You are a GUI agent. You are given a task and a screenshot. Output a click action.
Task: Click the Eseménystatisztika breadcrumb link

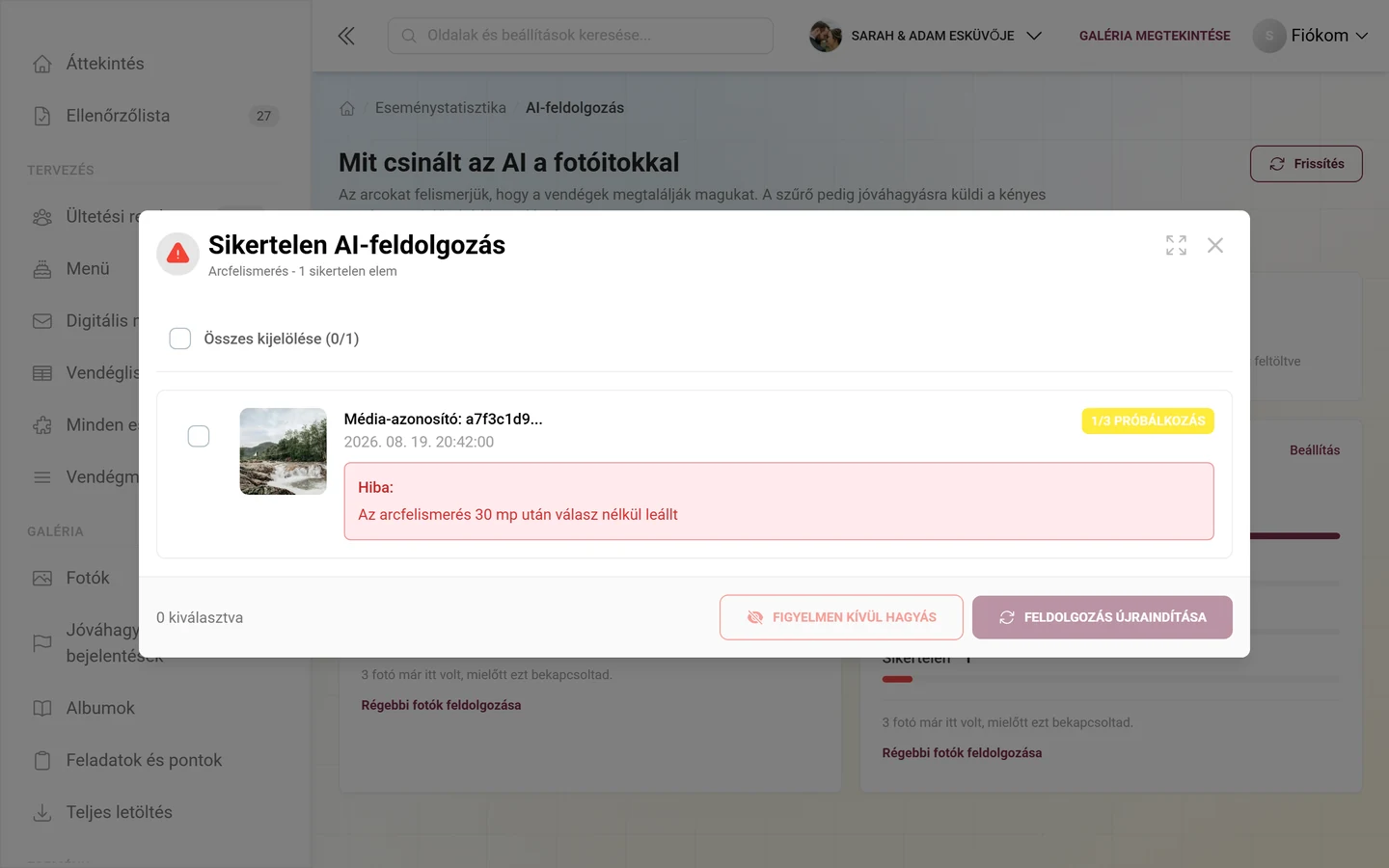click(441, 108)
